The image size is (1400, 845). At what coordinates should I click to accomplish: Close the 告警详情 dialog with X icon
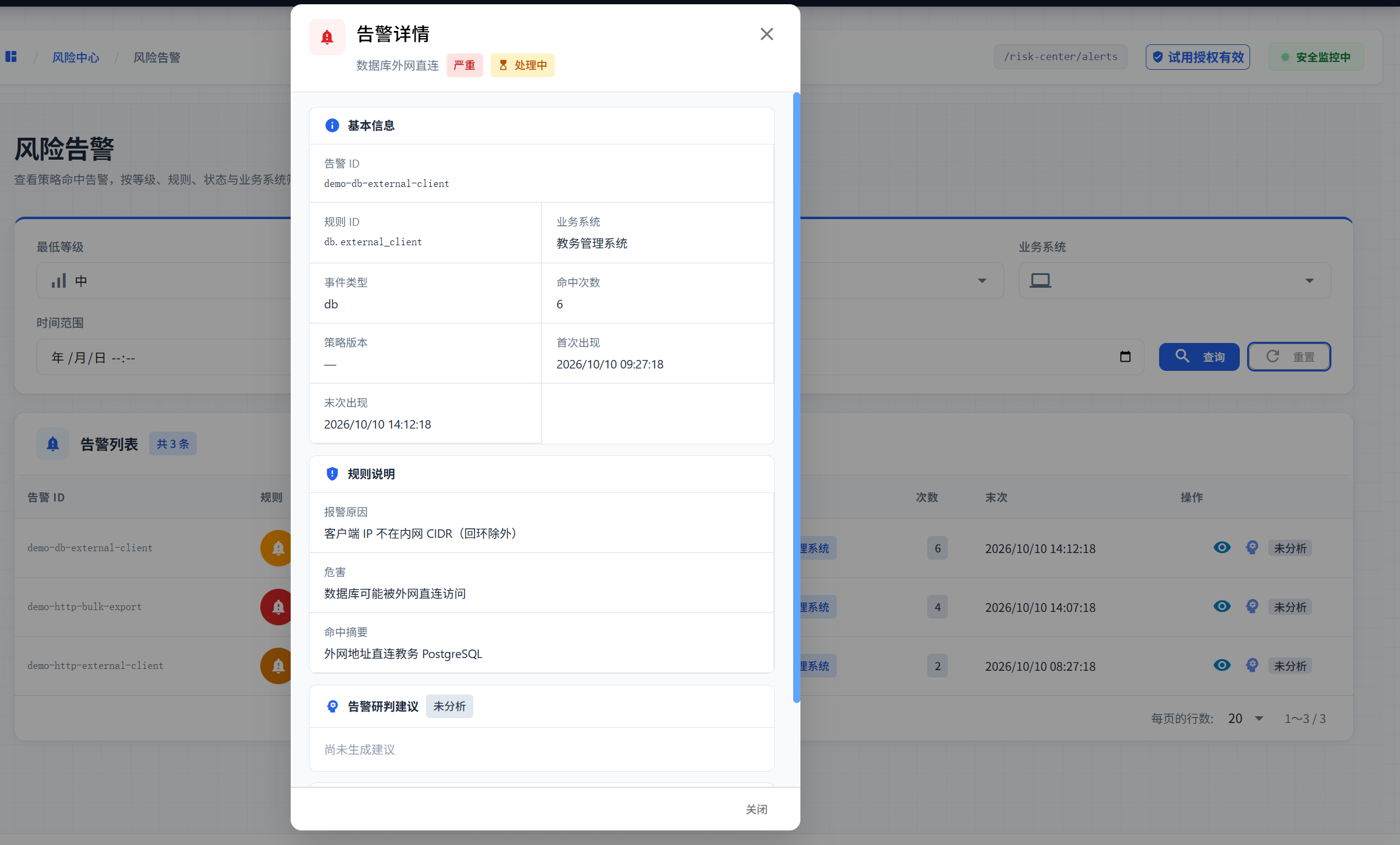[x=766, y=34]
